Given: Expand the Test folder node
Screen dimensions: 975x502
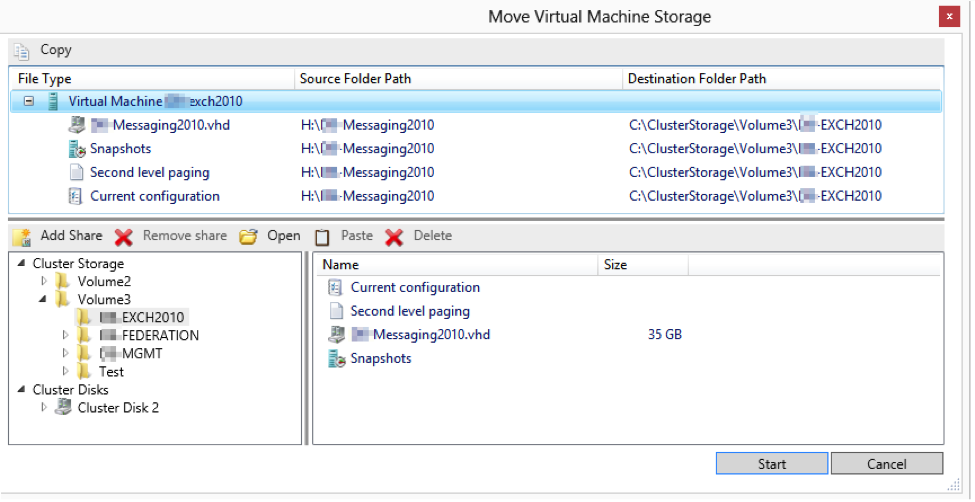Looking at the screenshot, I should tap(65, 371).
